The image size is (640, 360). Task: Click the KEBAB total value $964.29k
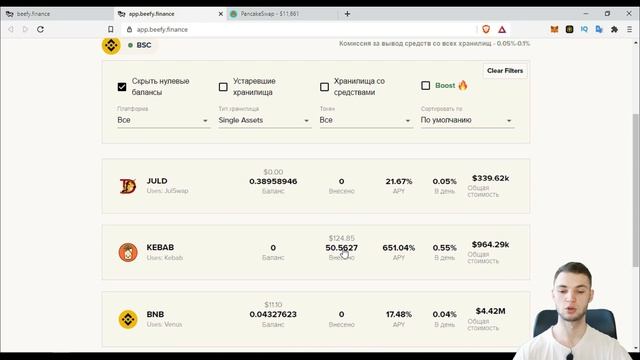tap(490, 244)
